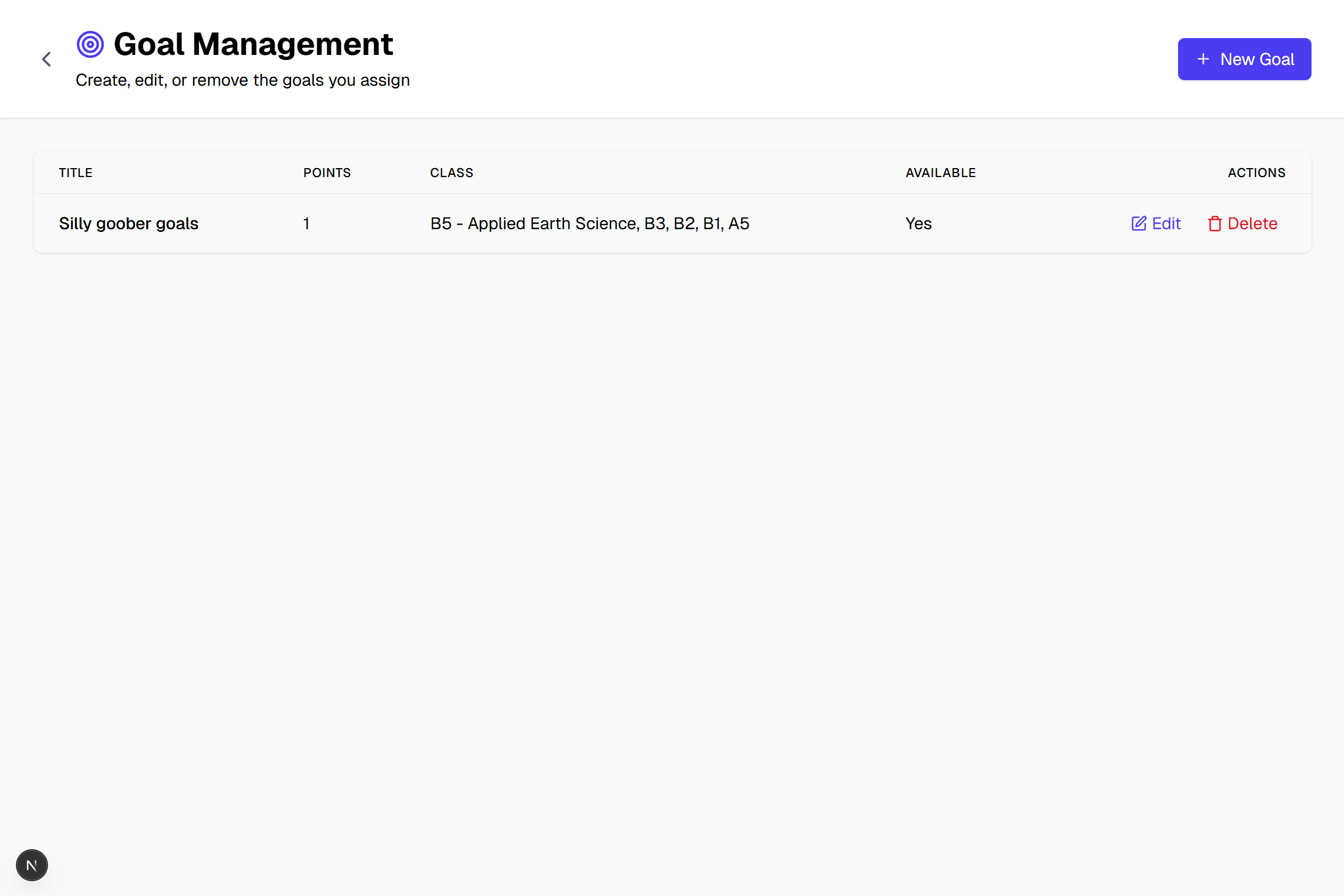The image size is (1344, 896).
Task: Click the AVAILABLE column header
Action: tap(940, 172)
